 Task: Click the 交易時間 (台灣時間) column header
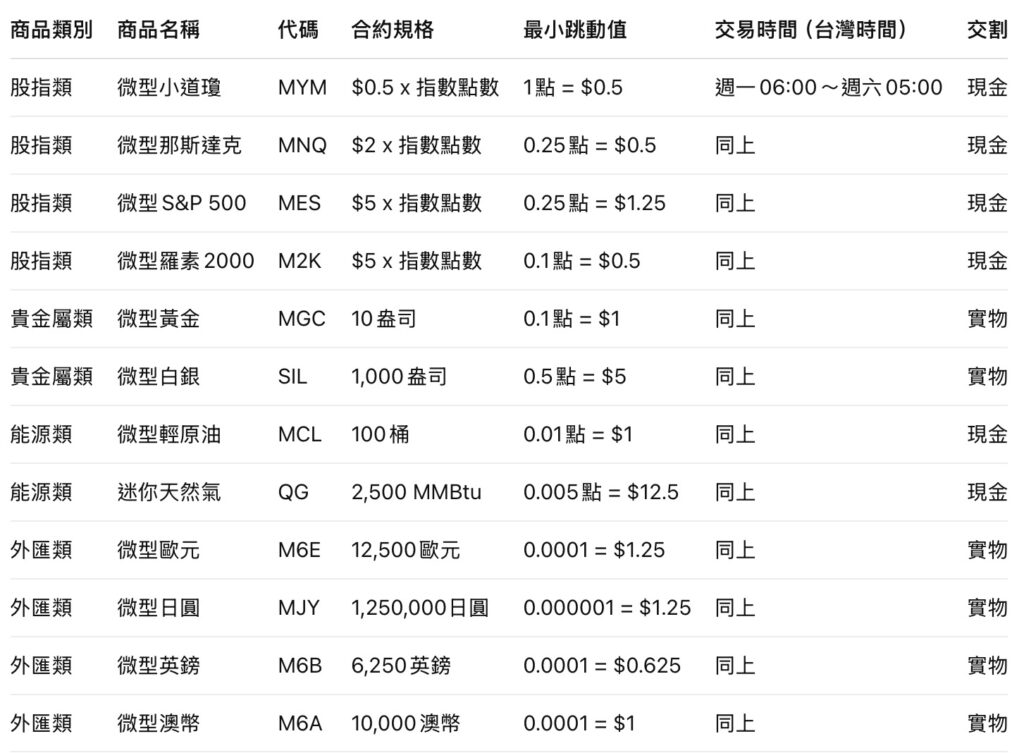click(811, 29)
